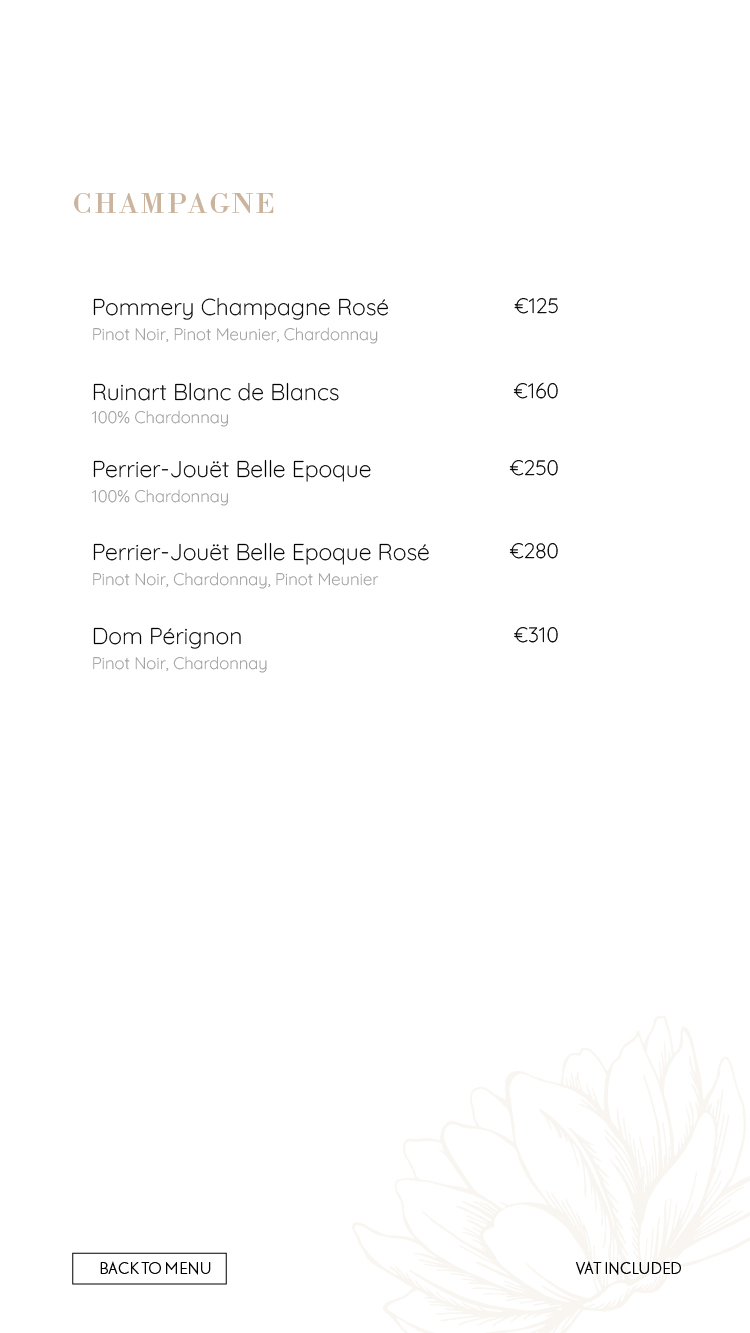This screenshot has height=1333, width=750.
Task: Click Ruinart Blanc de Blancs item
Action: (x=215, y=392)
